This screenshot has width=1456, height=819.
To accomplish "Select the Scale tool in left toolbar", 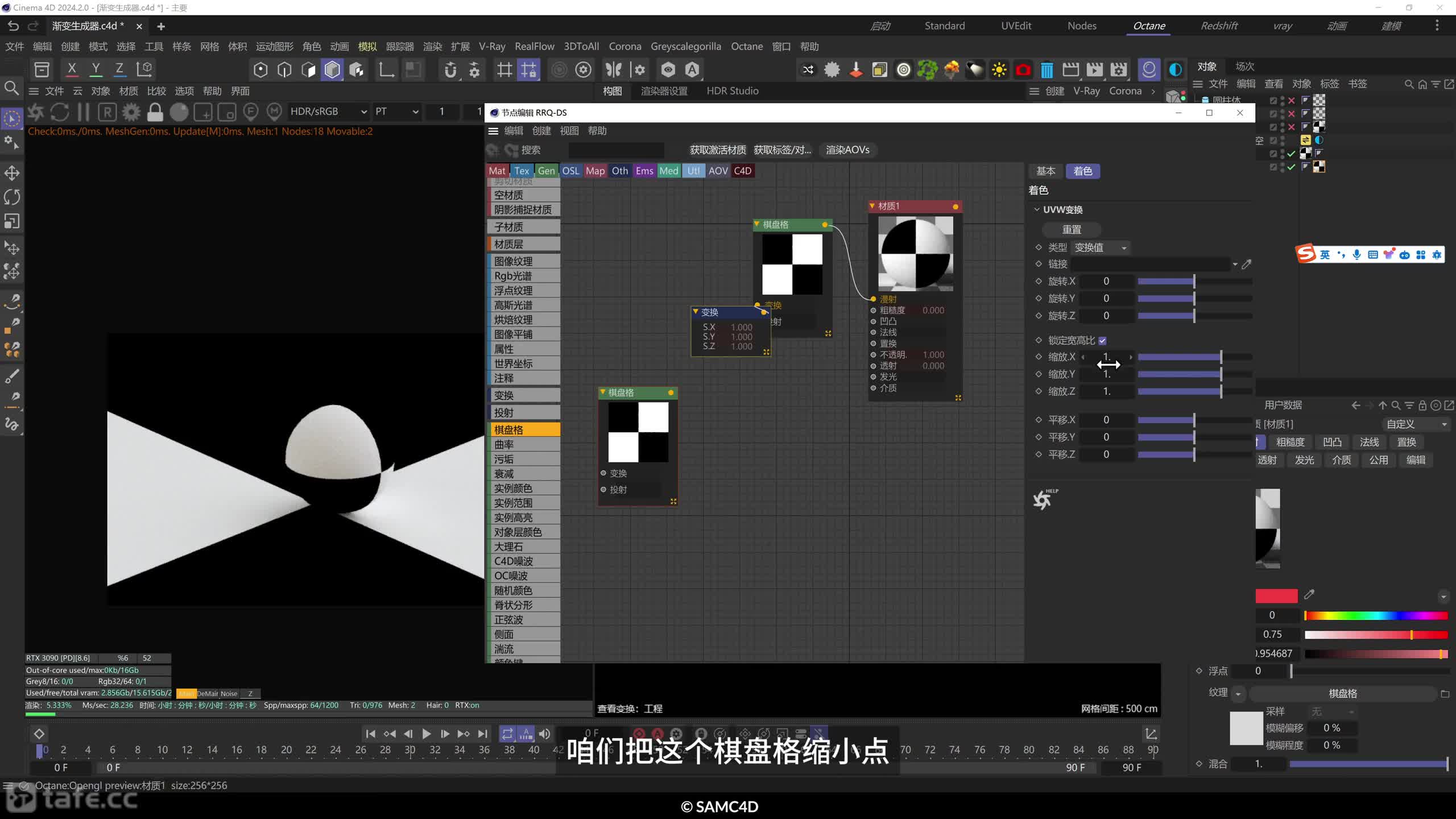I will pyautogui.click(x=12, y=221).
